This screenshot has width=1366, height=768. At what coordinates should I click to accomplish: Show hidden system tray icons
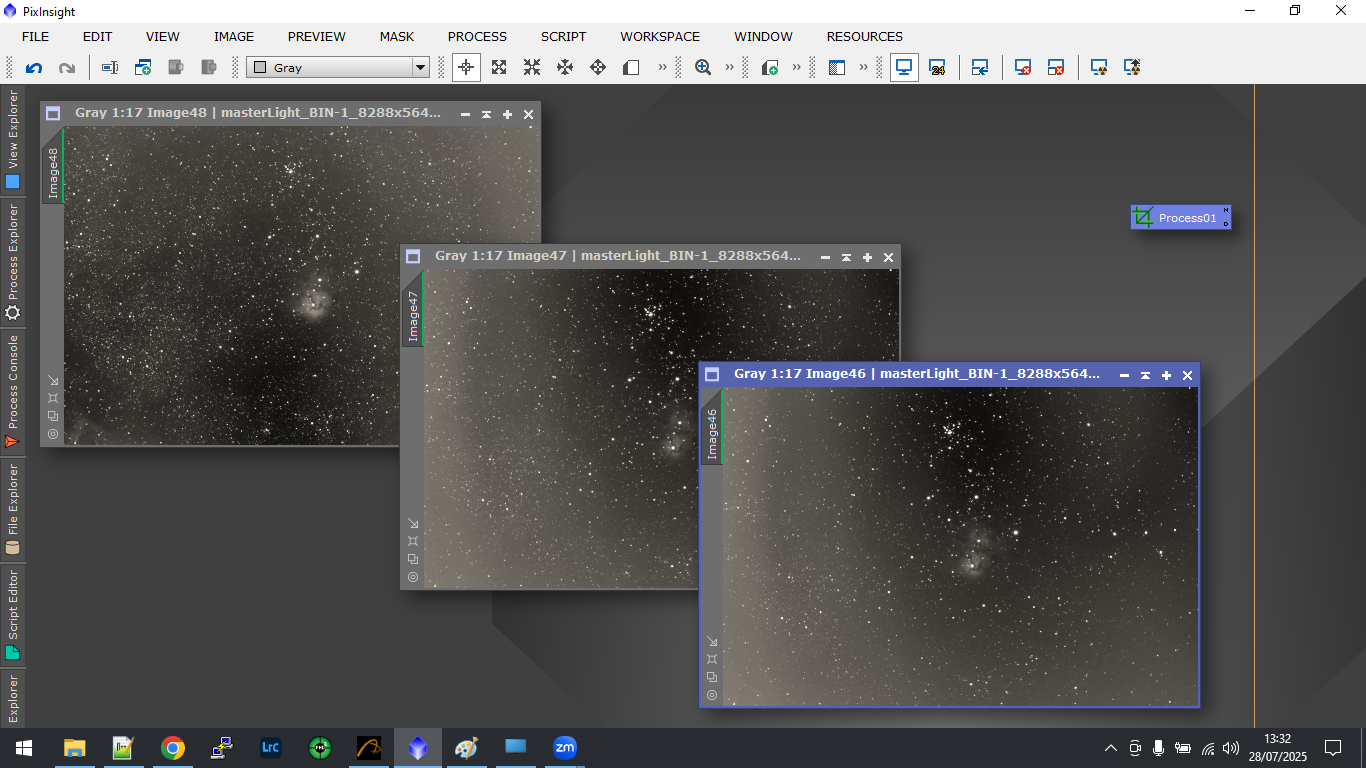(1110, 748)
